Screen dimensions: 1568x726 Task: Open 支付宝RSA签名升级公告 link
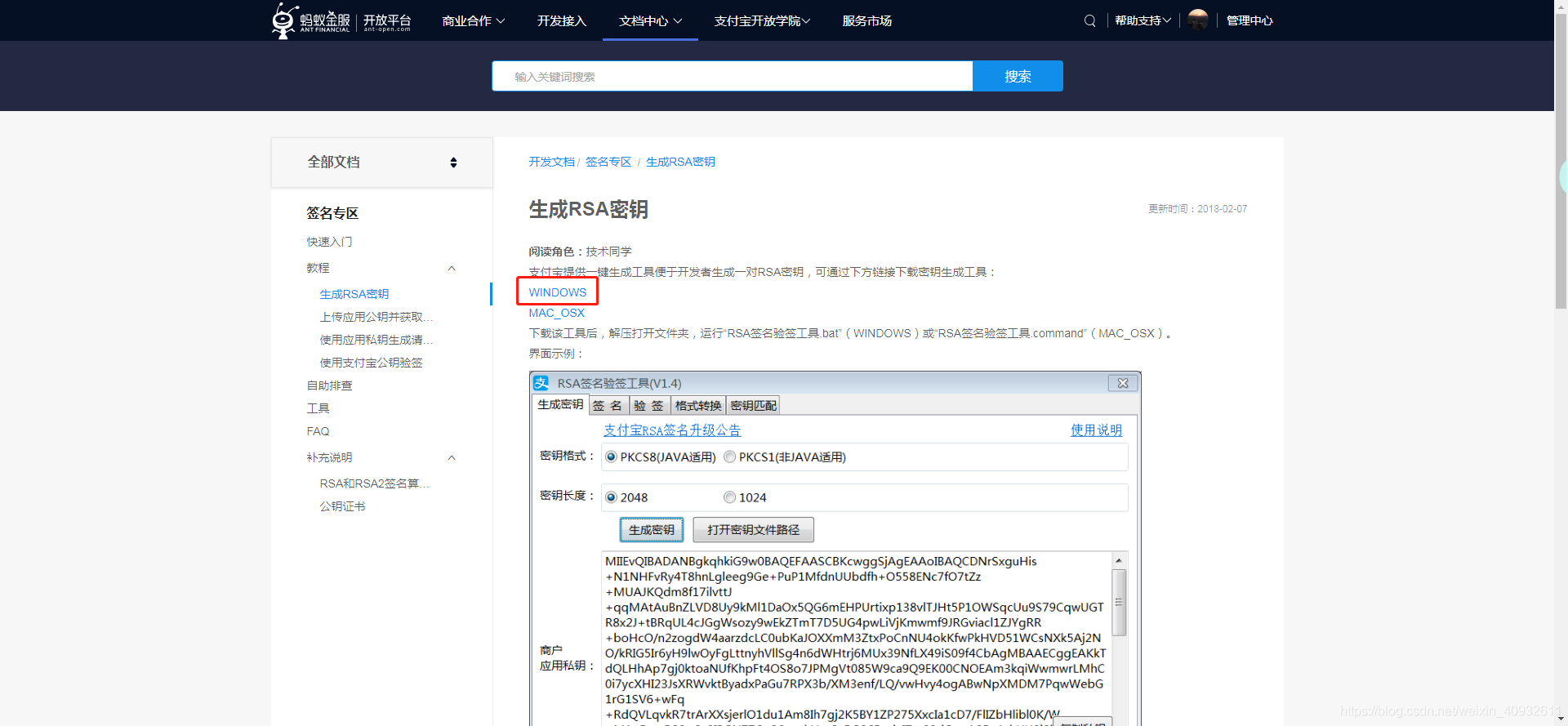(672, 430)
